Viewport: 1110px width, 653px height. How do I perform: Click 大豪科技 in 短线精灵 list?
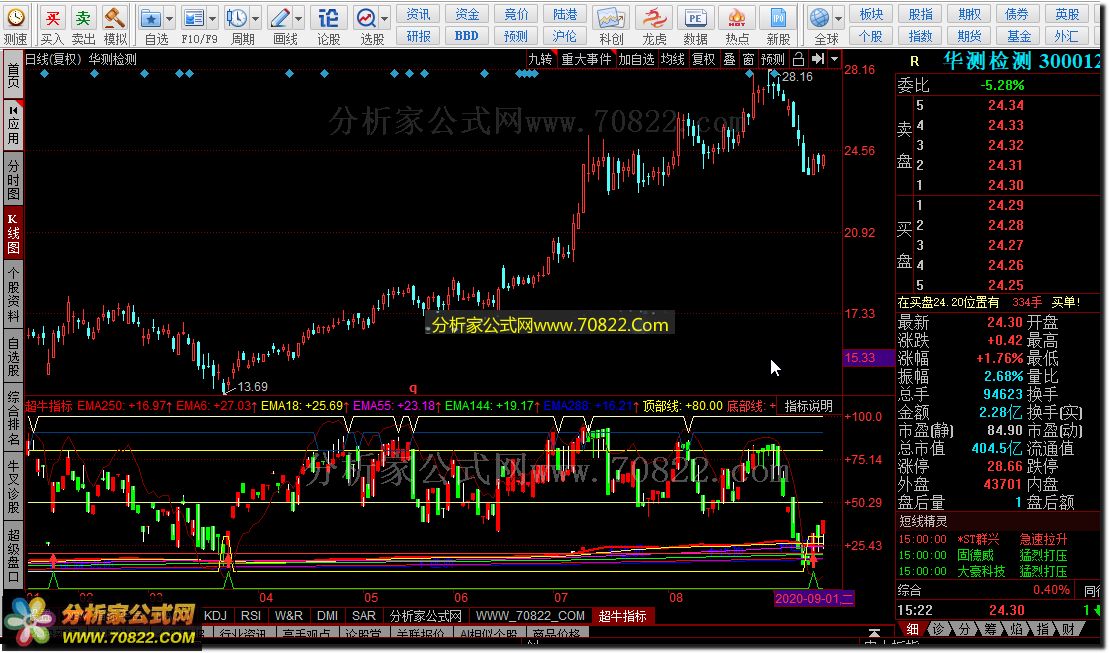pos(980,571)
